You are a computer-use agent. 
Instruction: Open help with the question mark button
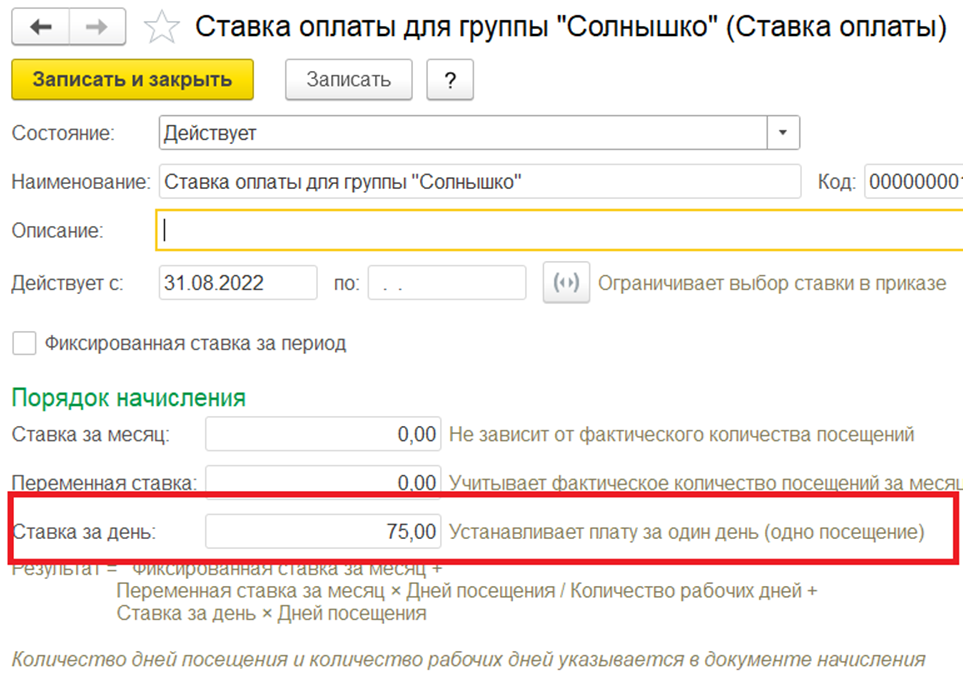(x=450, y=80)
